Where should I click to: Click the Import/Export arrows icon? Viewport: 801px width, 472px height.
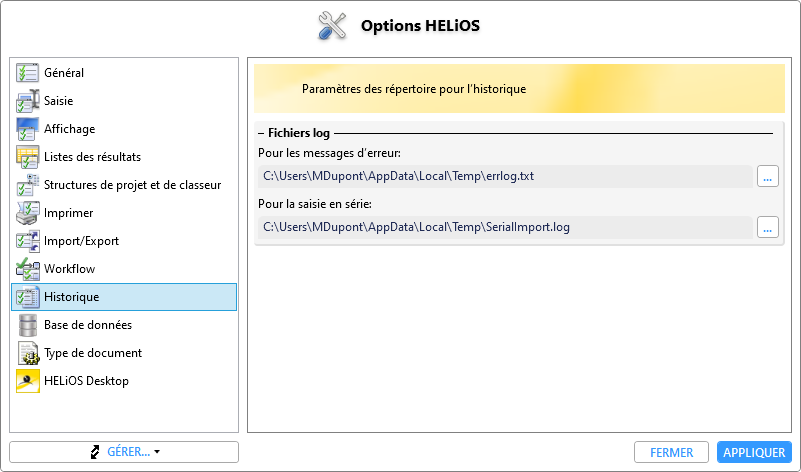pos(28,241)
